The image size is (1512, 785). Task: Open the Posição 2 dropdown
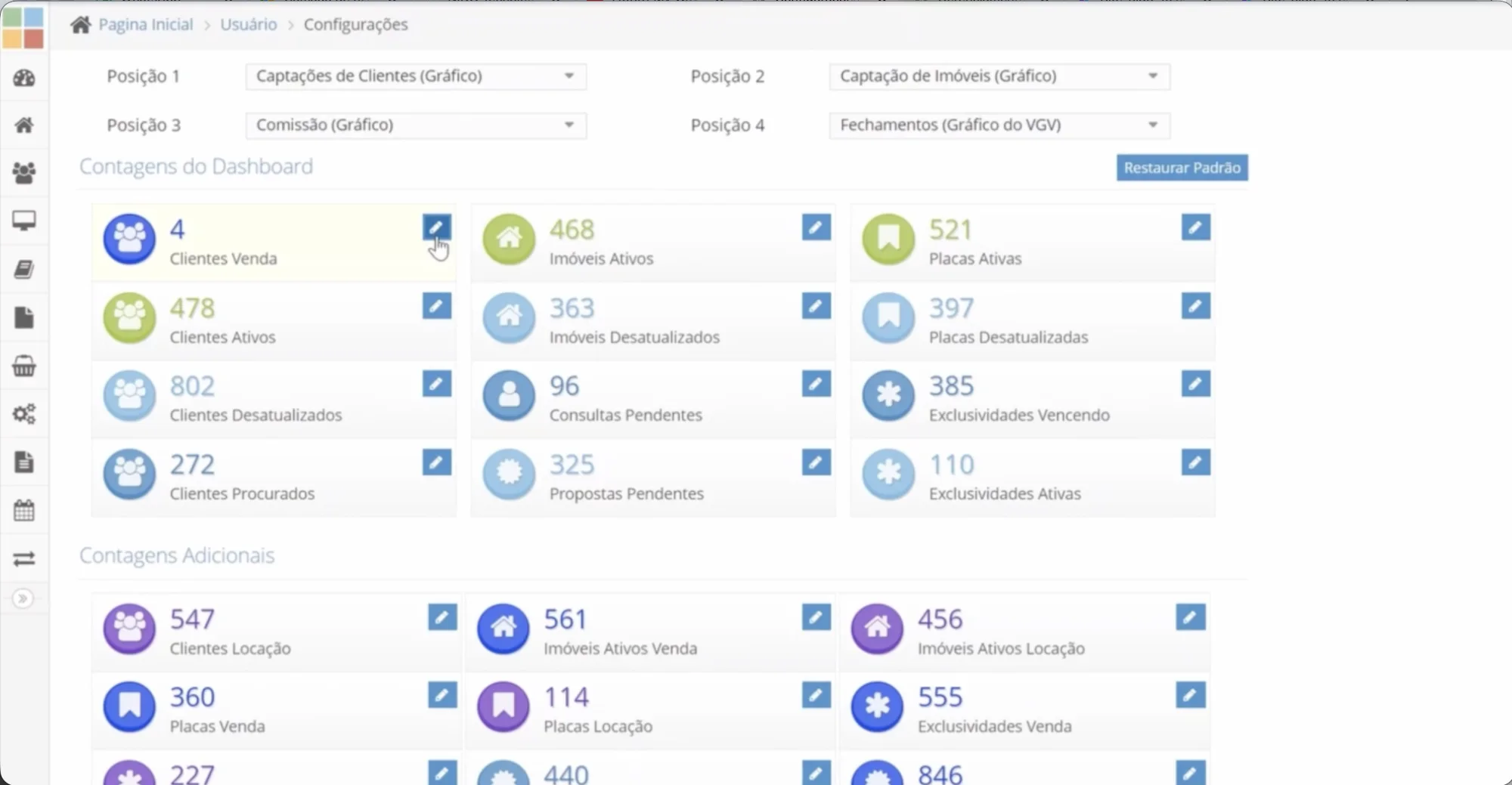click(x=999, y=76)
